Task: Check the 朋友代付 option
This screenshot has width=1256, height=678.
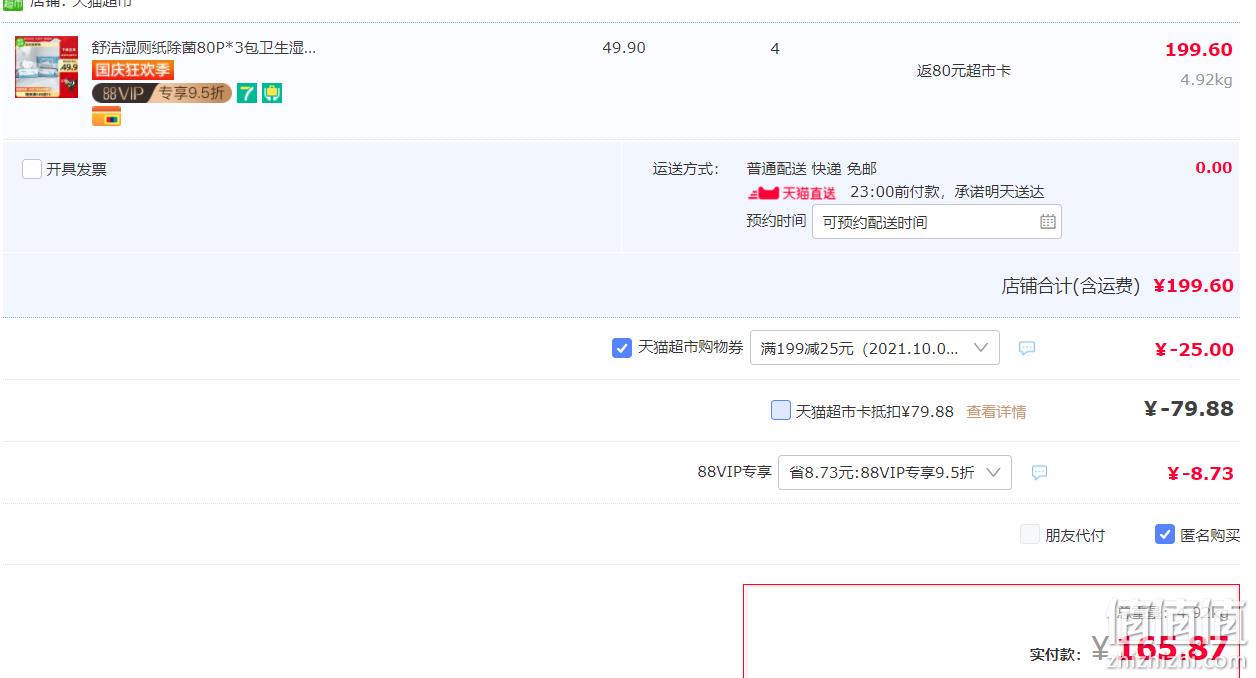Action: [1030, 534]
